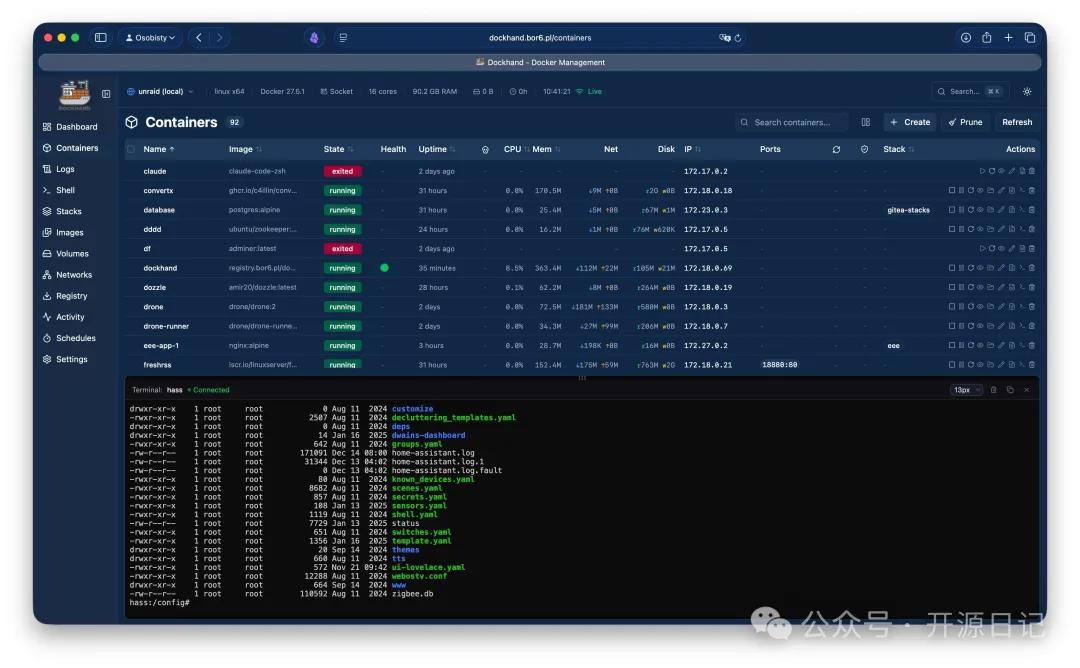Restart the database container
1080x668 pixels.
(x=970, y=209)
